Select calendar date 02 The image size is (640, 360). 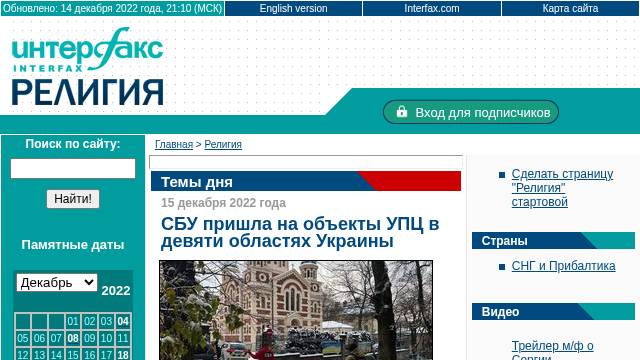[89, 321]
